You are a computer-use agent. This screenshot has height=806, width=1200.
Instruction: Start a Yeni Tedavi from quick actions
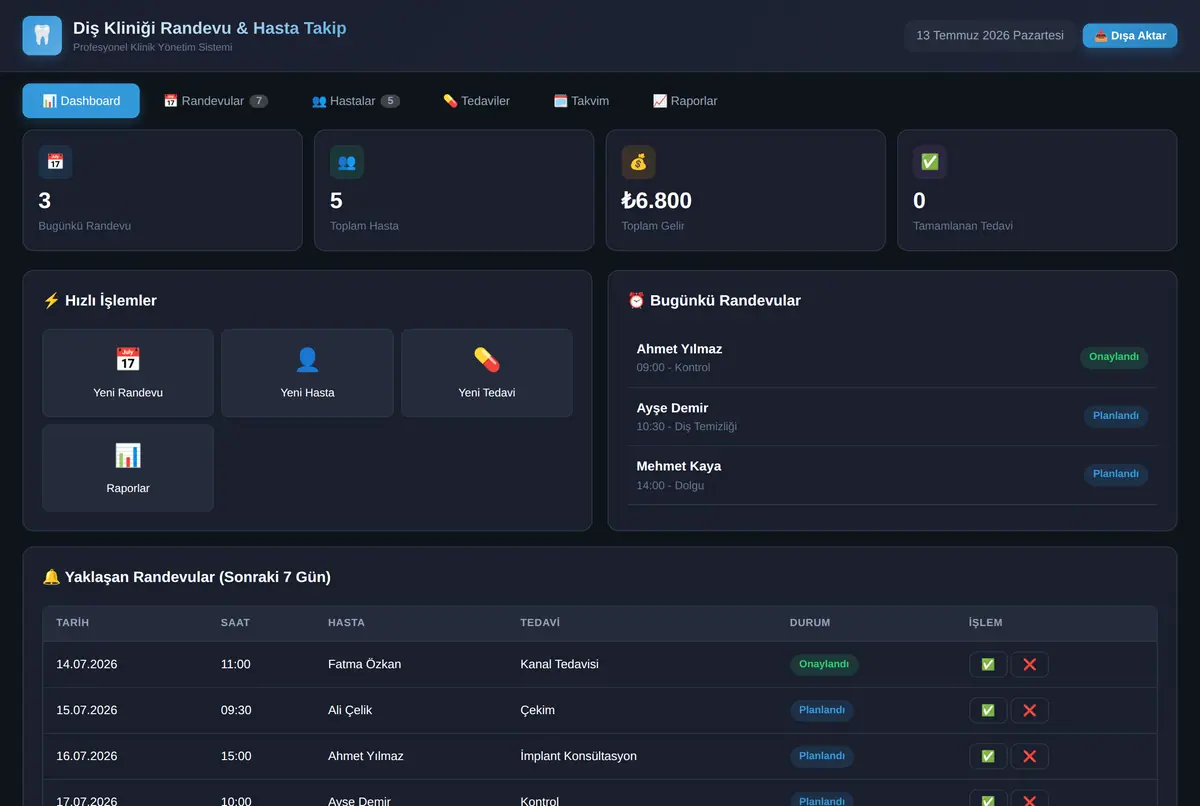point(487,373)
